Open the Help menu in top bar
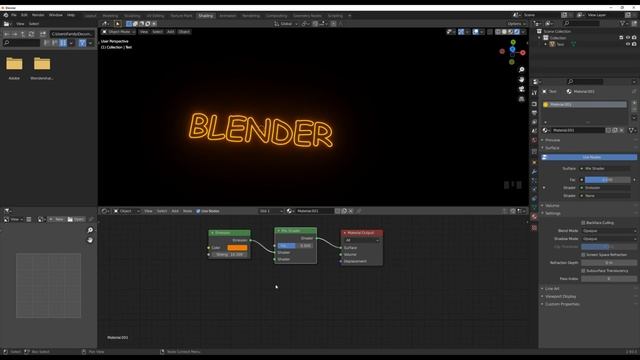Screen dimensions: 640x360 click(x=71, y=15)
